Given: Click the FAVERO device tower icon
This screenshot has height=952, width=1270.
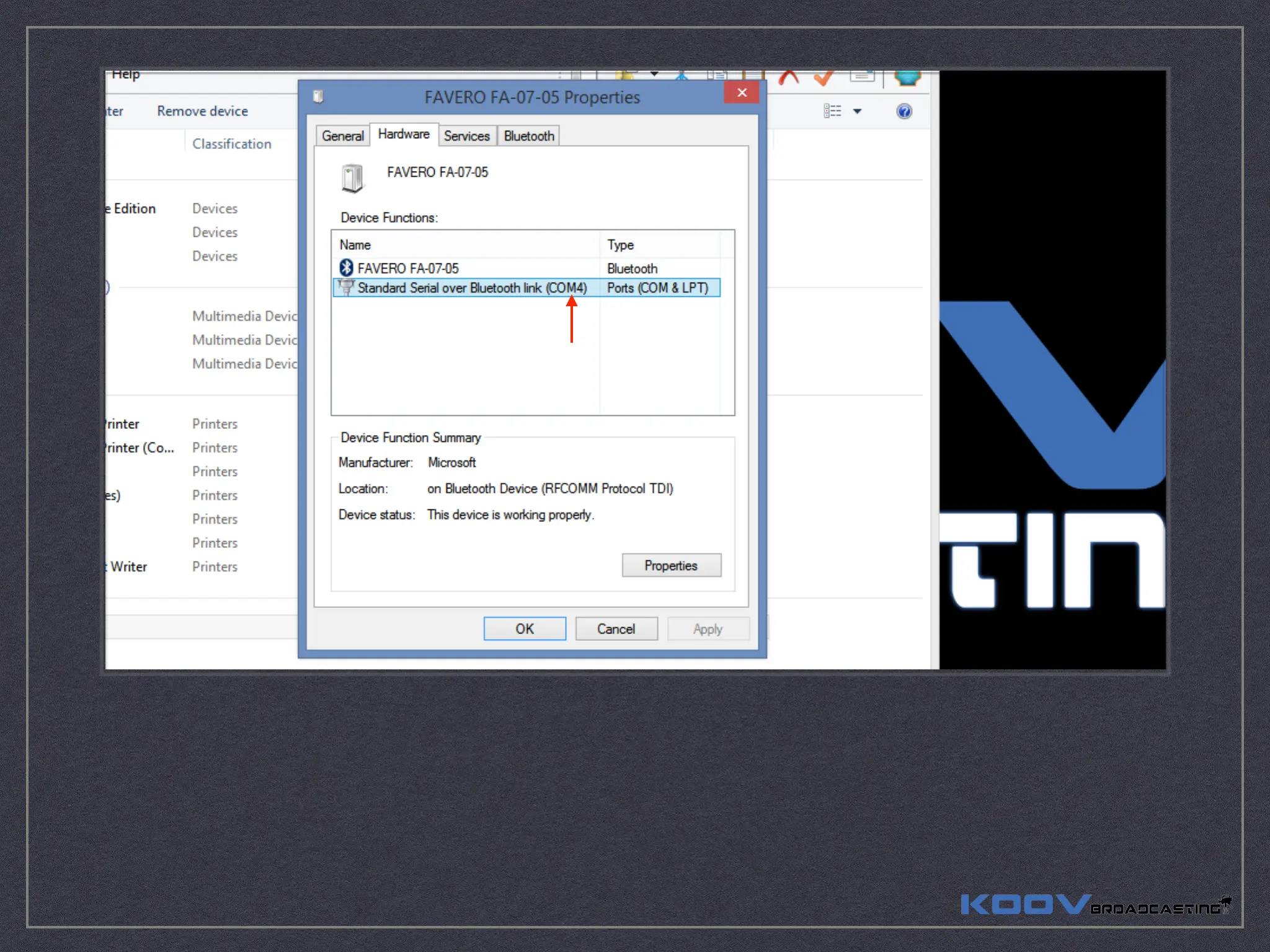Looking at the screenshot, I should click(353, 179).
